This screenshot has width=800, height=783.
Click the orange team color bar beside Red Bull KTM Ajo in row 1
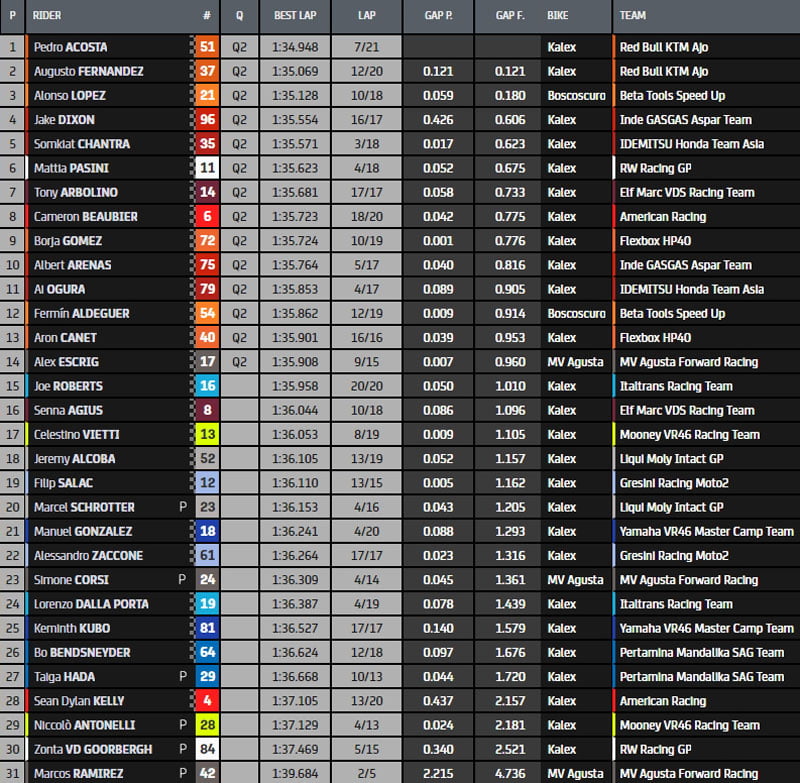614,47
